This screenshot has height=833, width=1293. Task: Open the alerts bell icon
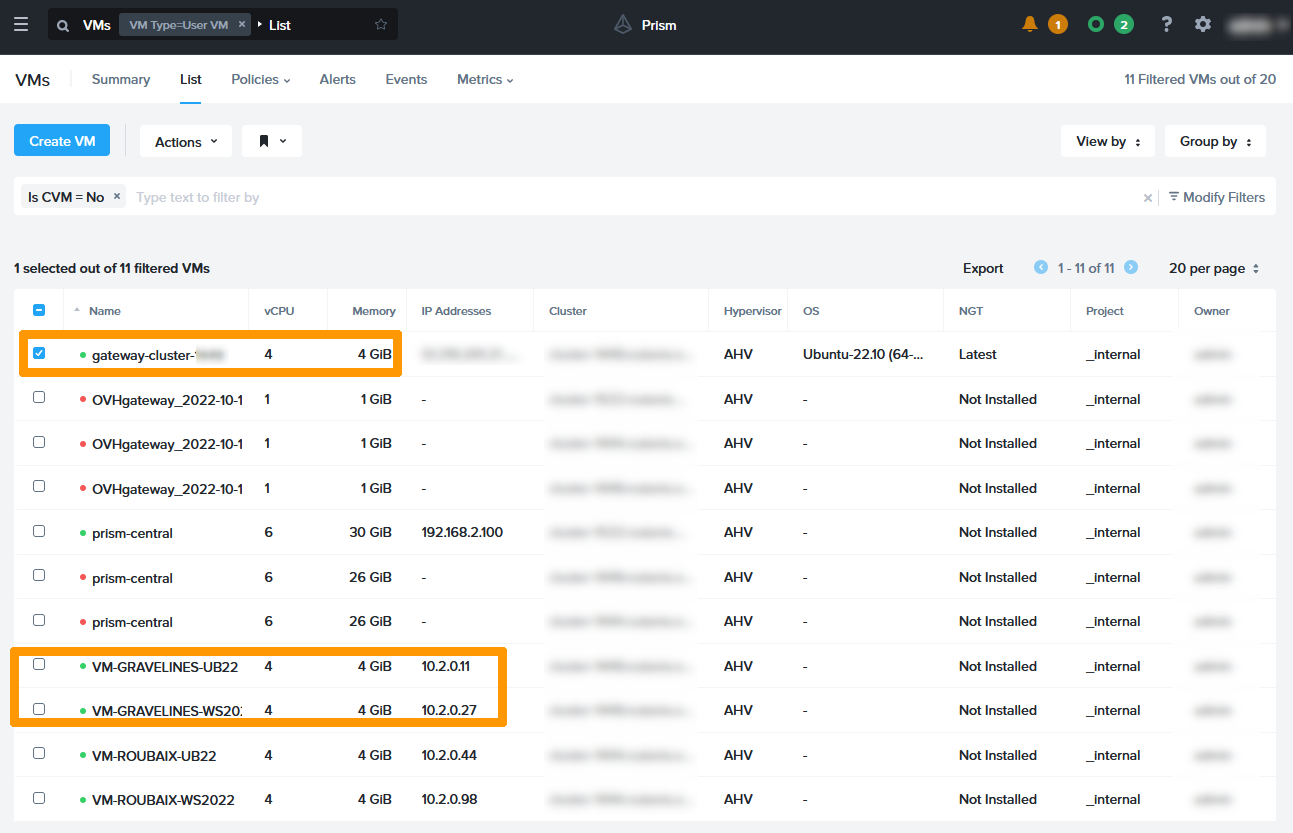(1030, 24)
